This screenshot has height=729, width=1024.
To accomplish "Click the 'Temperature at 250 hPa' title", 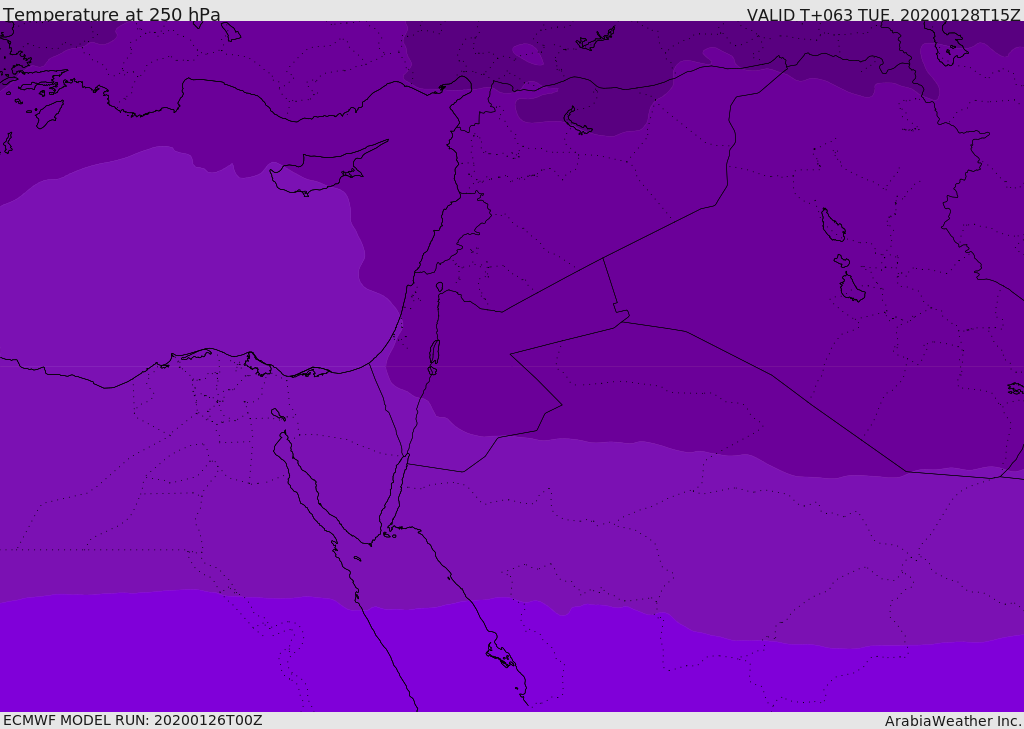I will [x=112, y=14].
